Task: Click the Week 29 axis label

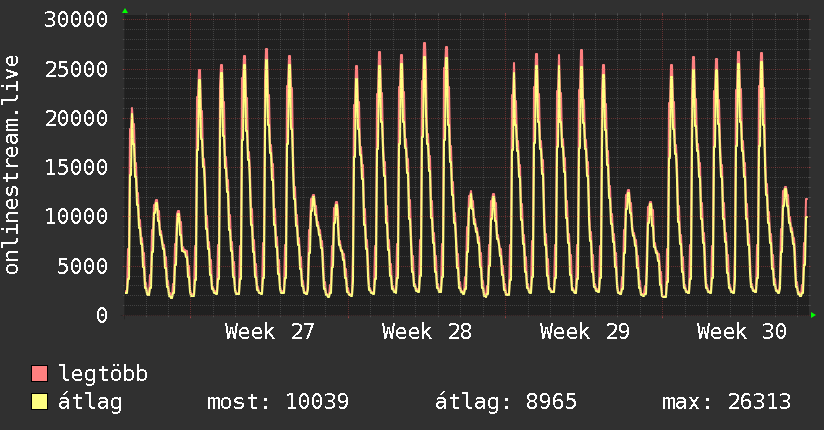Action: (584, 332)
